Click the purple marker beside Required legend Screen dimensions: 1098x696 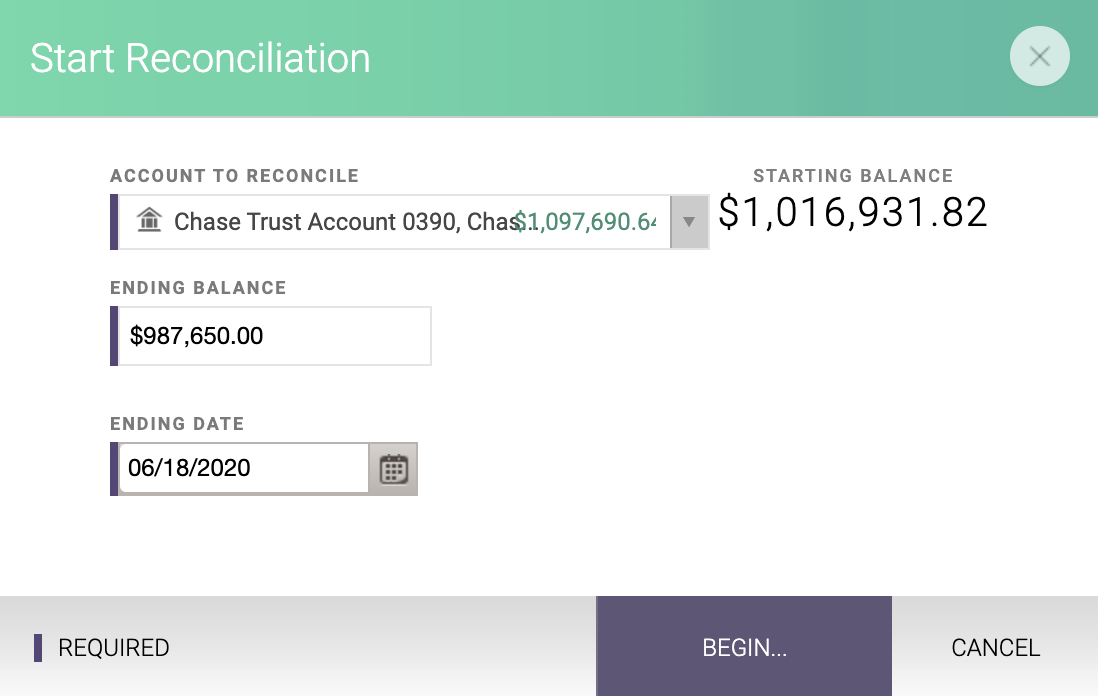38,648
